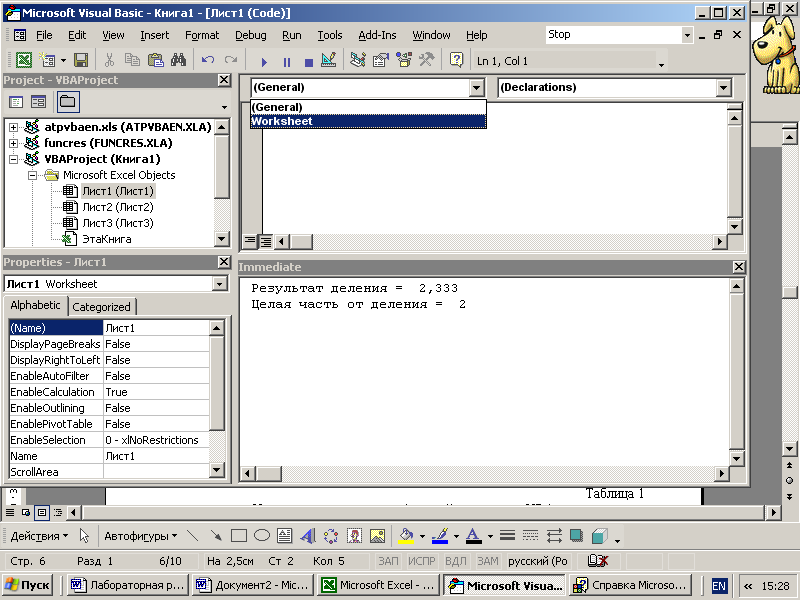Image resolution: width=800 pixels, height=600 pixels.
Task: Switch to Full Module View at code bottom
Action: pyautogui.click(x=265, y=241)
